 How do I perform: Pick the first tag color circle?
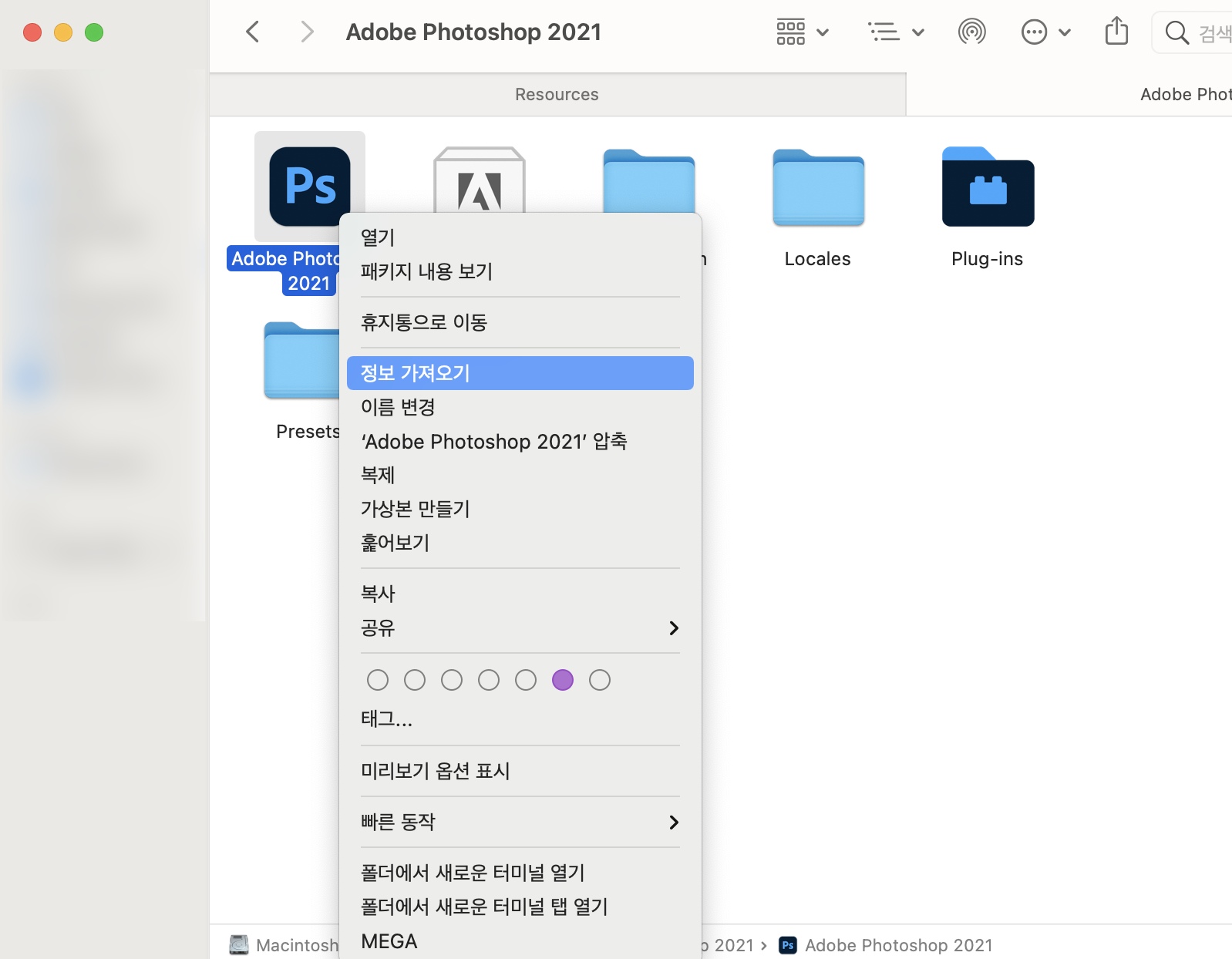click(378, 680)
